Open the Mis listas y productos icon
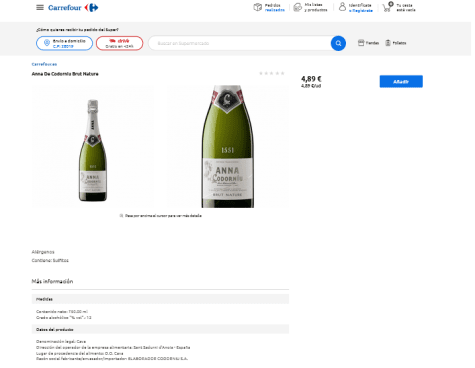The width and height of the screenshot is (475, 368). coord(298,7)
